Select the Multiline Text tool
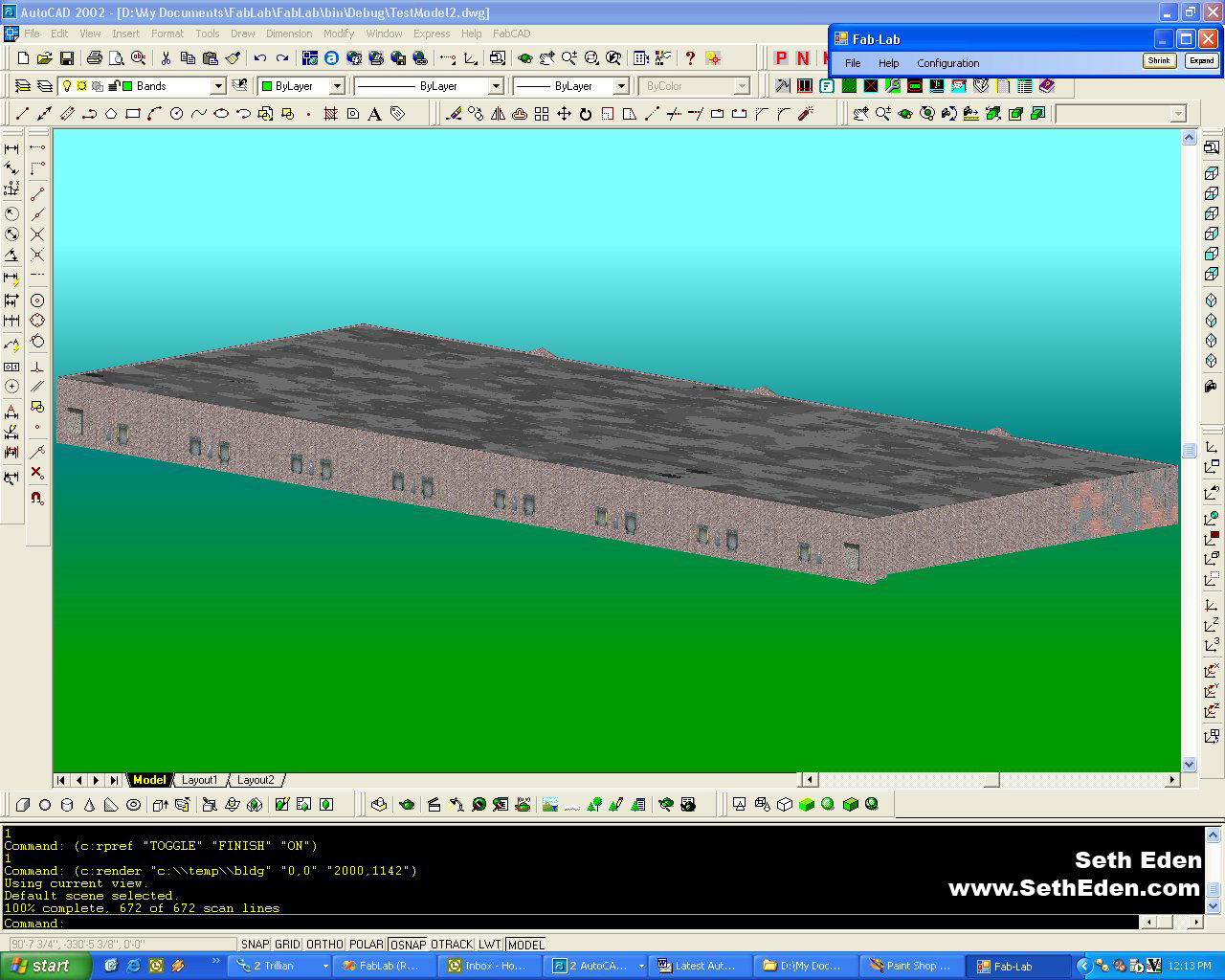The height and width of the screenshot is (980, 1225). [x=374, y=114]
